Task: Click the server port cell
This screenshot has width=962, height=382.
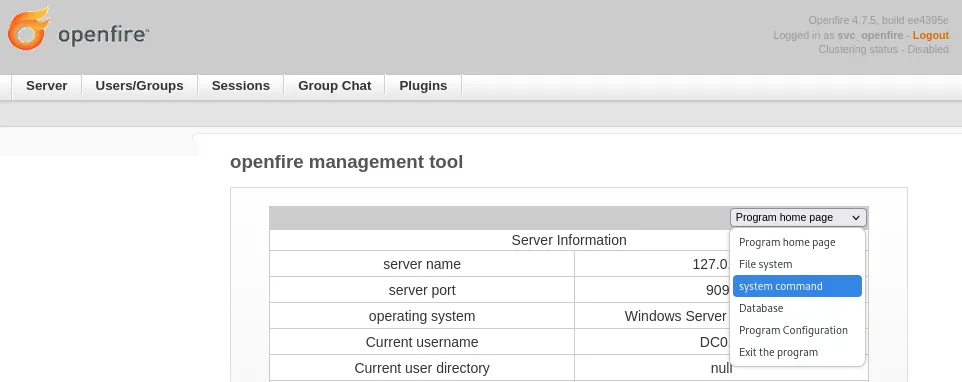Action: (422, 289)
